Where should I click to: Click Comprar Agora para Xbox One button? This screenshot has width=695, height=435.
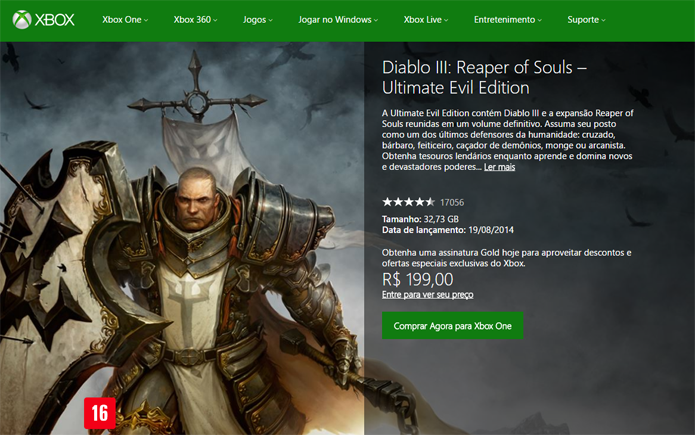coord(452,325)
